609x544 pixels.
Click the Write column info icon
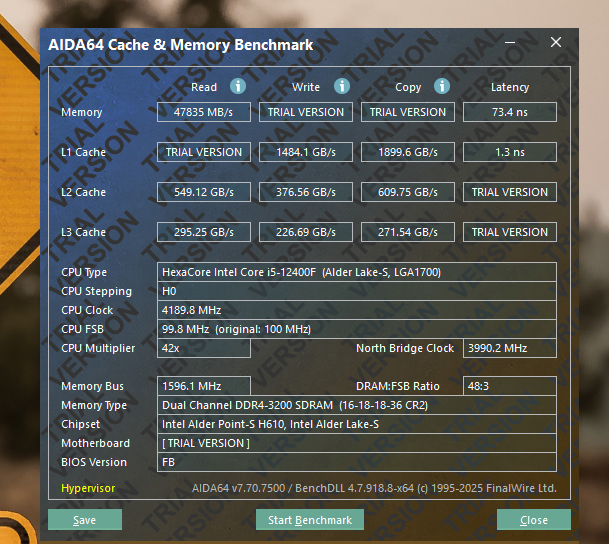pos(342,86)
